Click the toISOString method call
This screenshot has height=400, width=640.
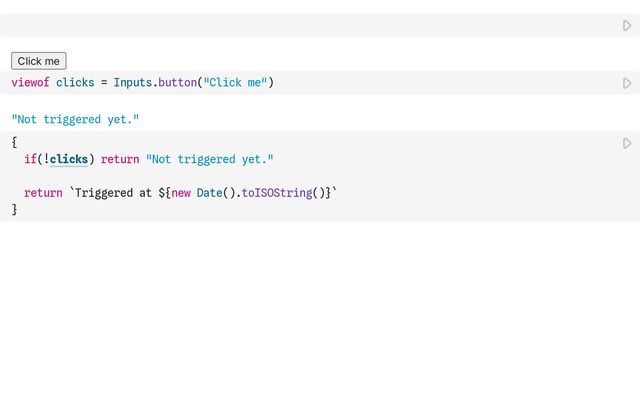point(277,193)
